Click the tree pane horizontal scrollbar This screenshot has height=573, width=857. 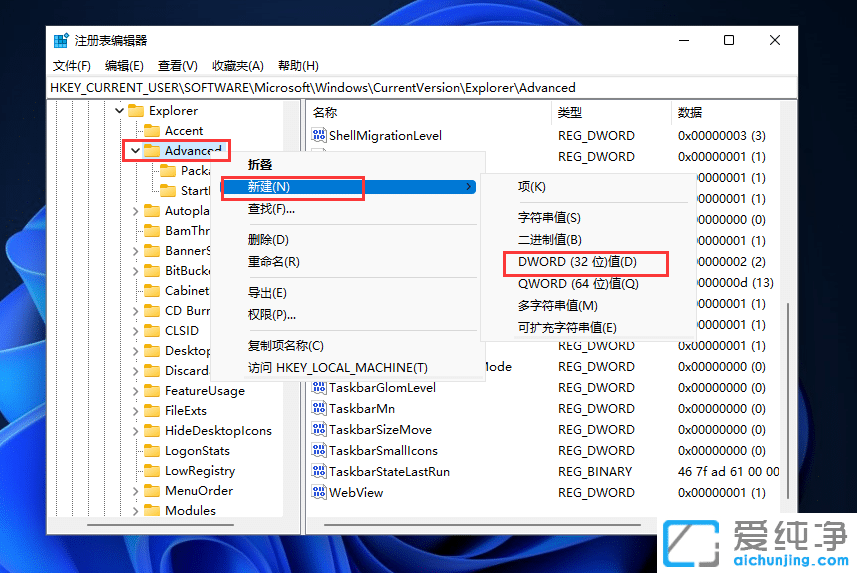click(x=160, y=525)
